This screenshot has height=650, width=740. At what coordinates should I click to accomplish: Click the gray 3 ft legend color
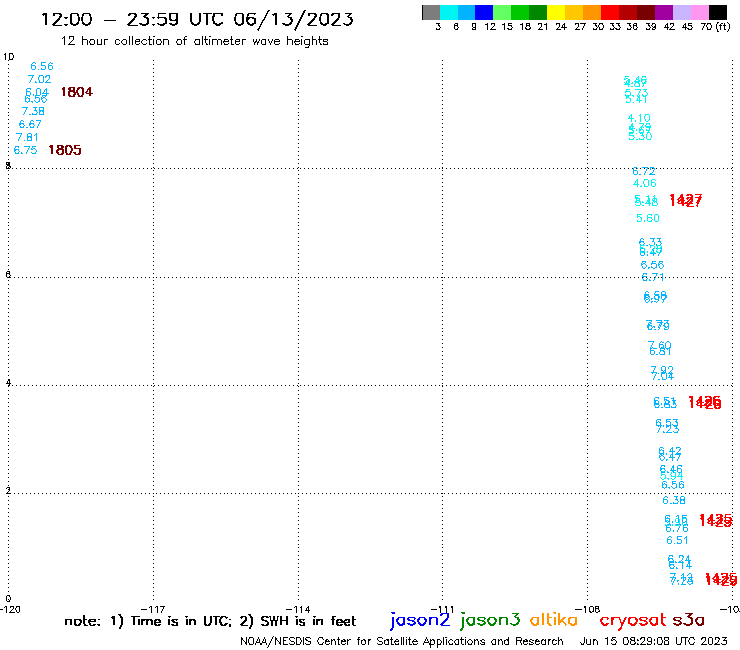point(431,12)
